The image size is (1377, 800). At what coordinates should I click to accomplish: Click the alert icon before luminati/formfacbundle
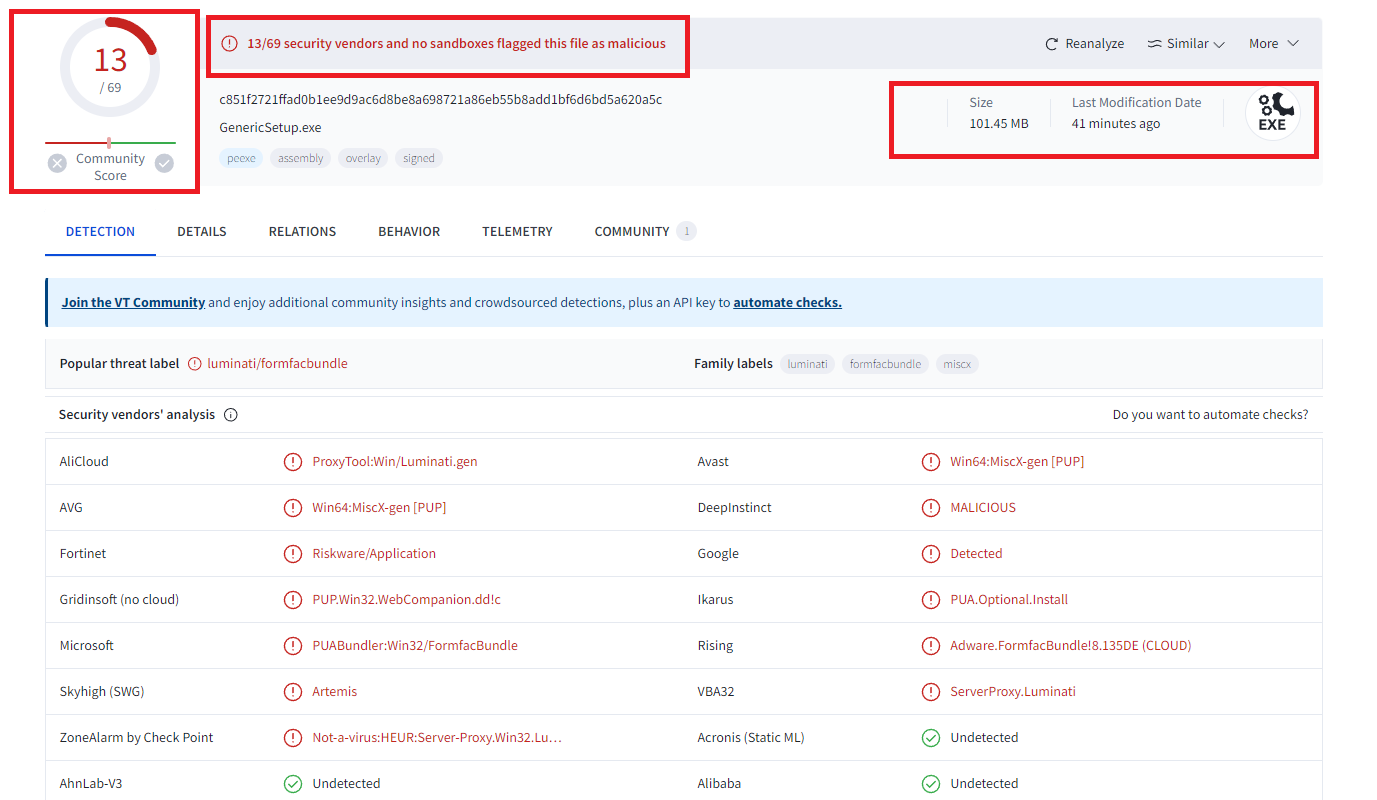click(x=195, y=364)
